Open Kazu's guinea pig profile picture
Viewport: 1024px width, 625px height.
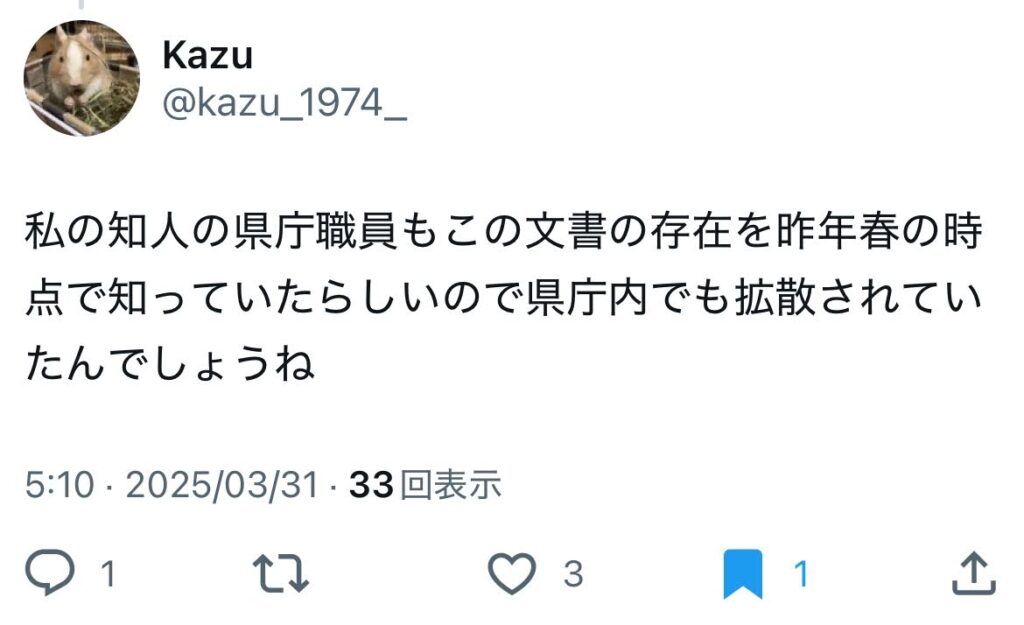click(x=82, y=78)
